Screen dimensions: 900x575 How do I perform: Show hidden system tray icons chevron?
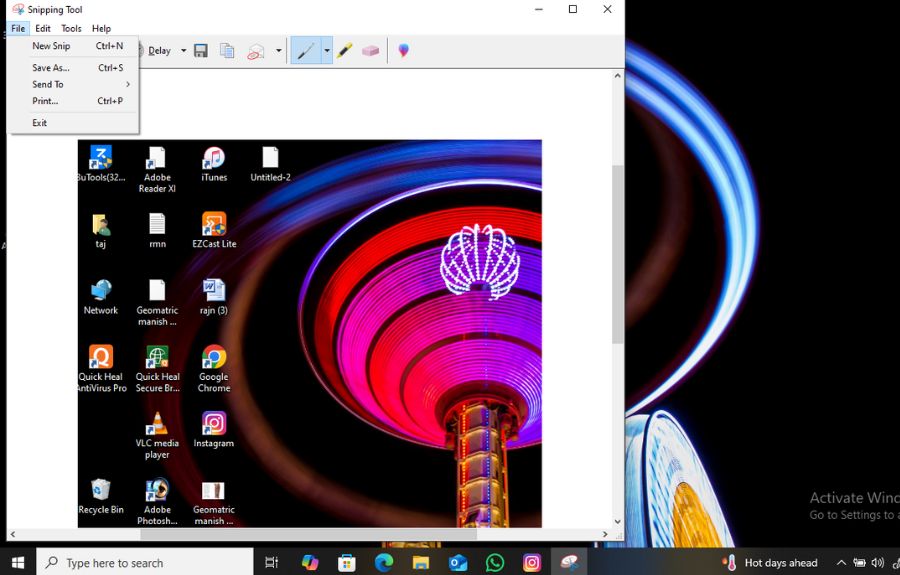(841, 562)
